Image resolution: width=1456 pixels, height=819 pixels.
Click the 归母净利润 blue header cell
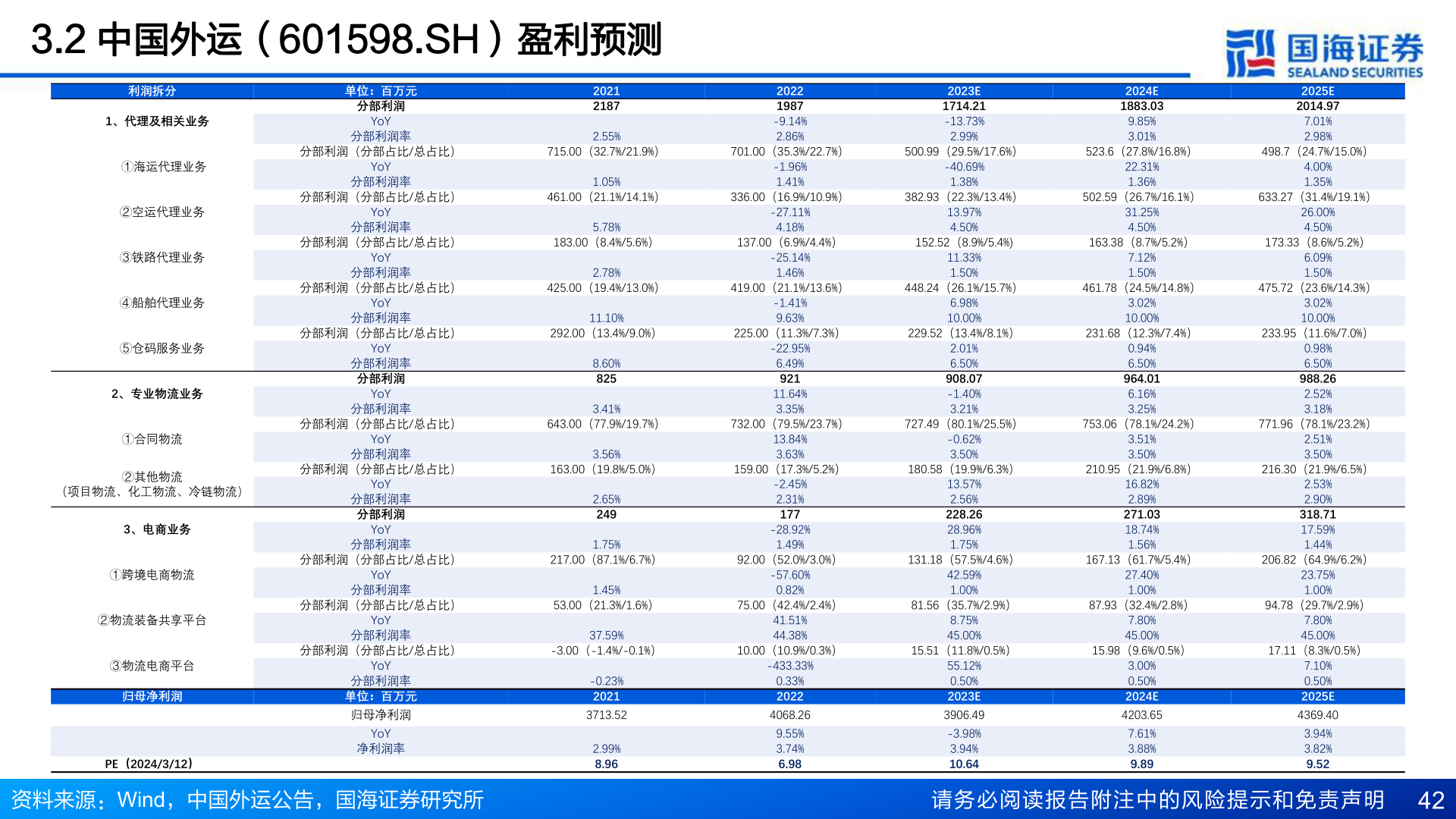(x=152, y=696)
